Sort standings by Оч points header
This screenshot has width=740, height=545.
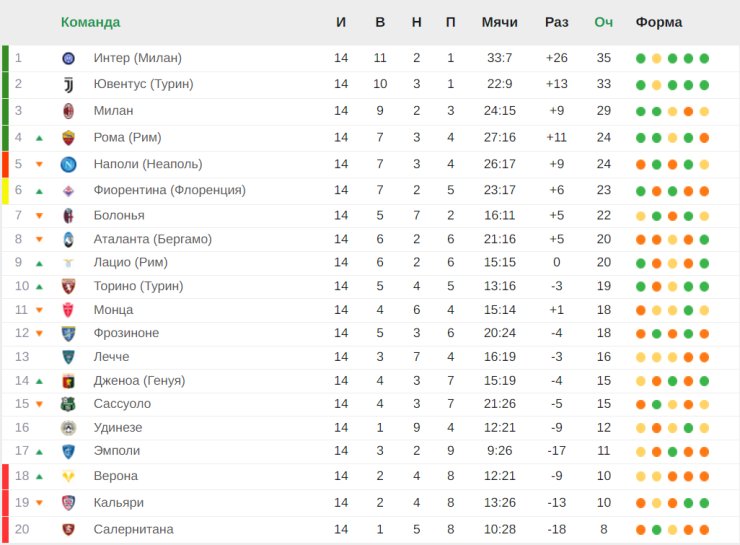(x=603, y=22)
